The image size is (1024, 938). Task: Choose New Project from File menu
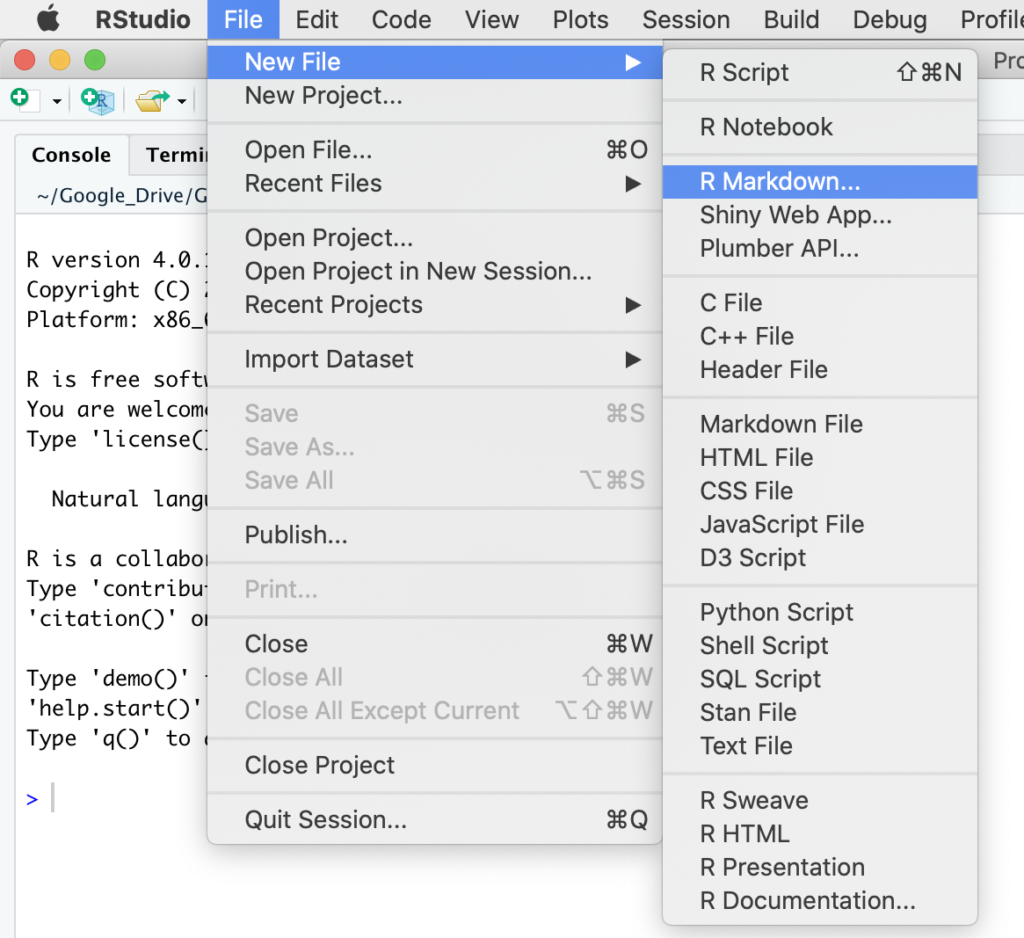435,95
